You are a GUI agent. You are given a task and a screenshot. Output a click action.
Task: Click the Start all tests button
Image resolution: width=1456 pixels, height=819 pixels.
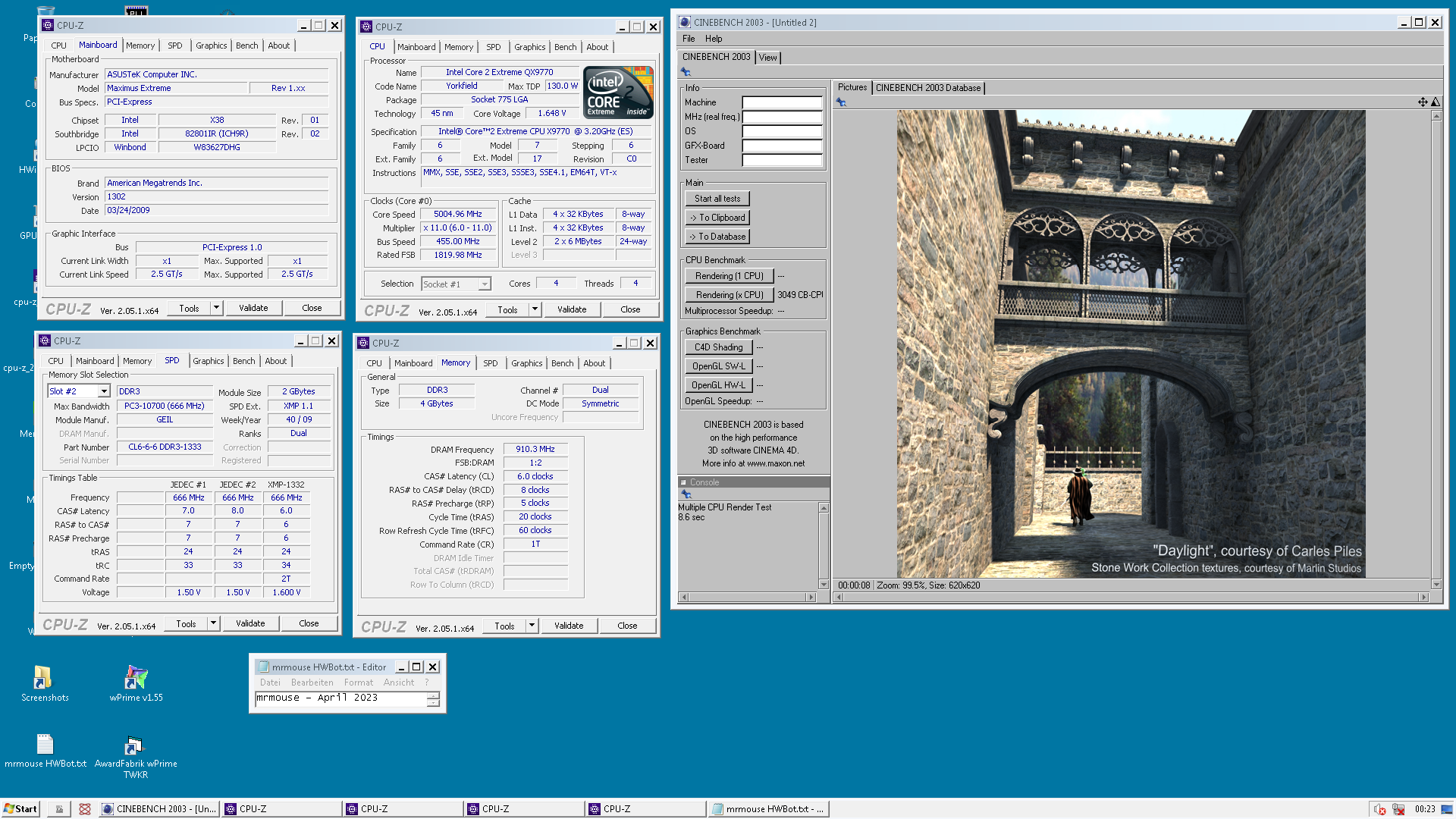point(717,199)
